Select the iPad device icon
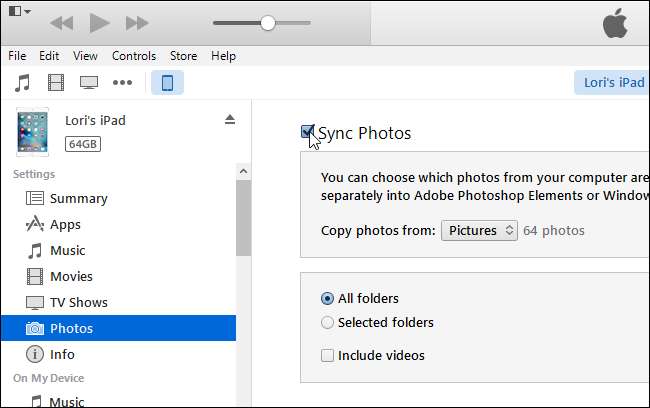Viewport: 650px width, 408px height. [x=167, y=82]
